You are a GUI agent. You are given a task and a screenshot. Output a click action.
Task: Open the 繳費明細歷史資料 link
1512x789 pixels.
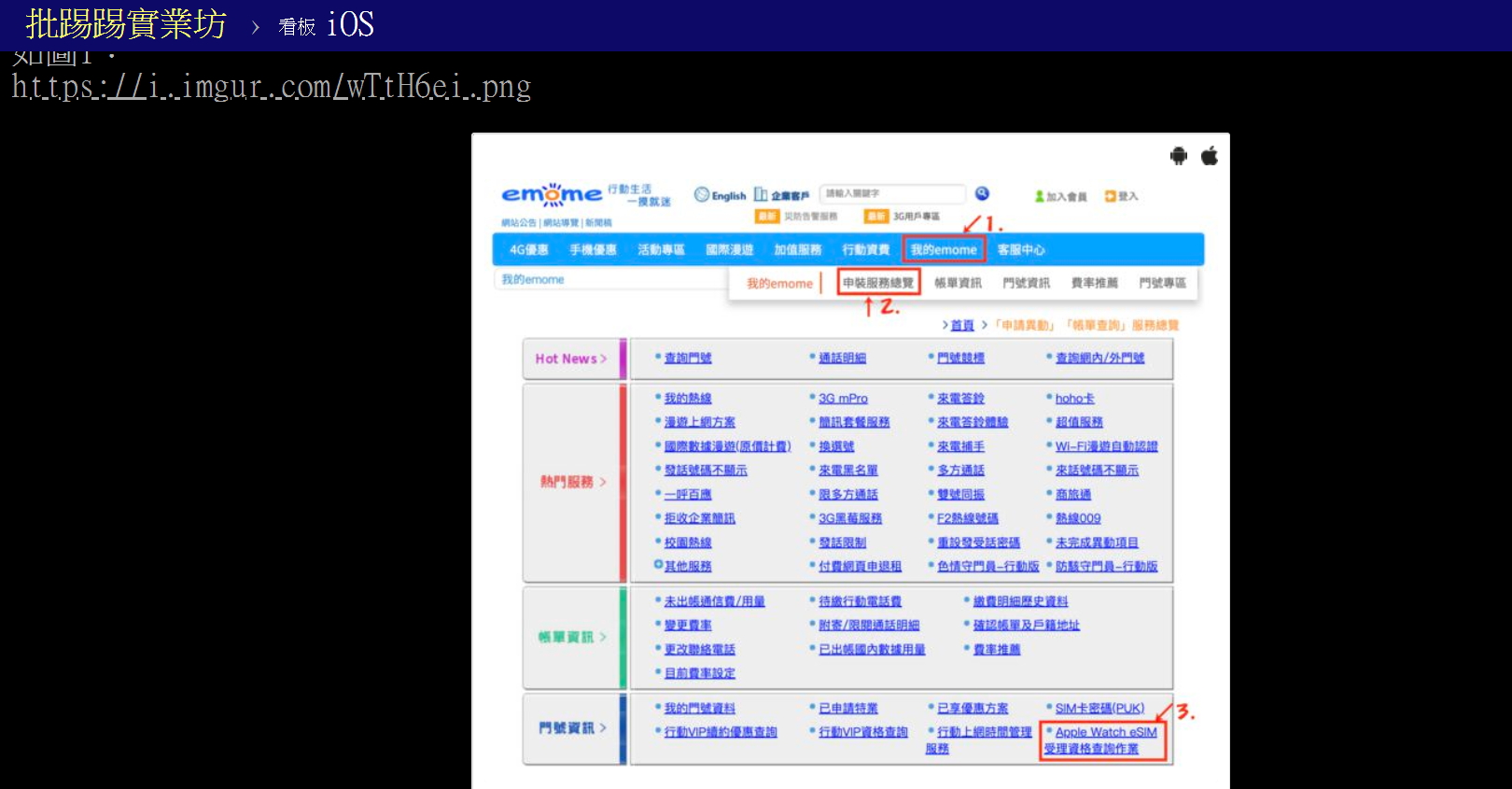(x=1021, y=602)
